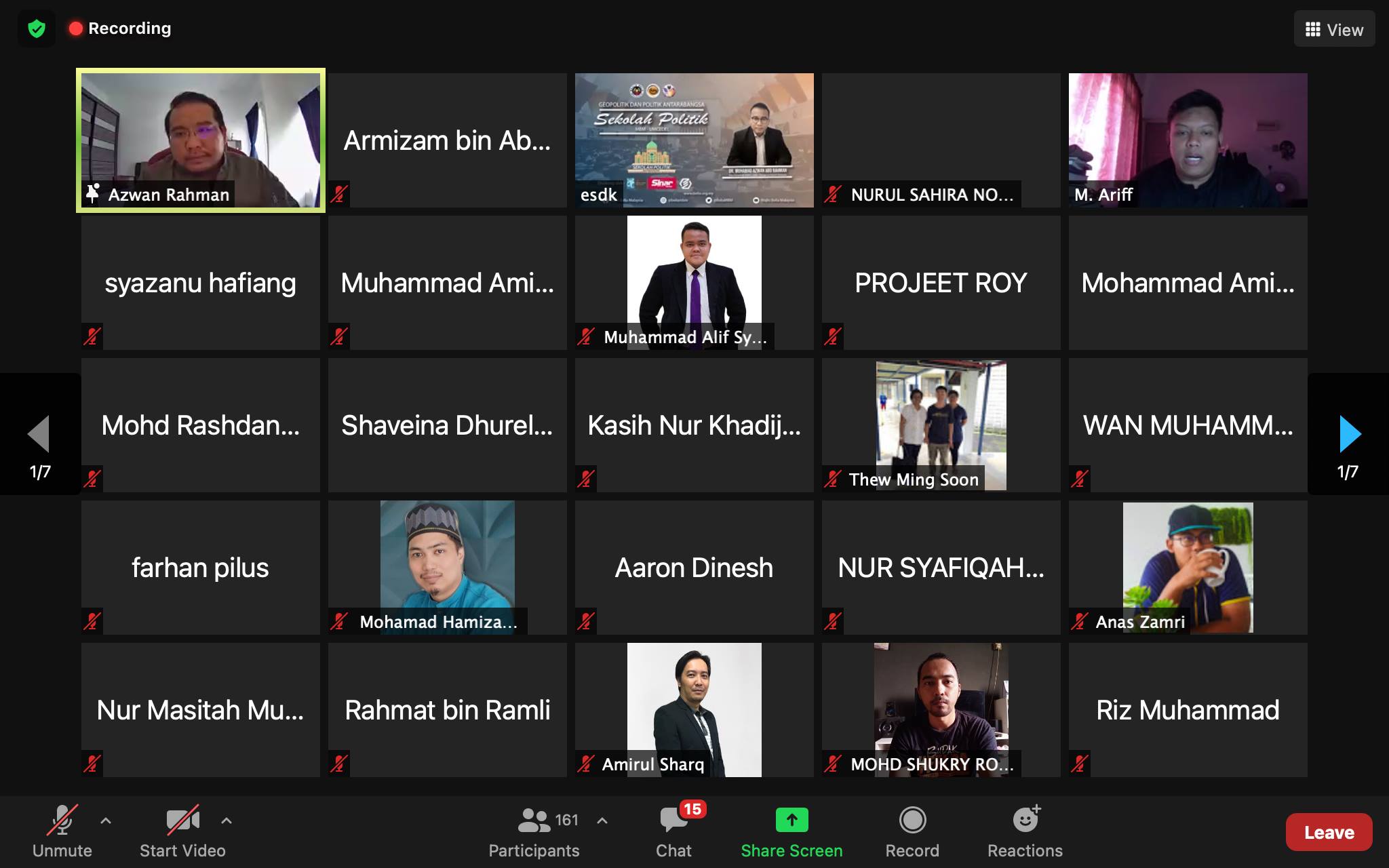Image resolution: width=1389 pixels, height=868 pixels.
Task: Go to next gallery page with blue arrow
Action: tap(1350, 434)
